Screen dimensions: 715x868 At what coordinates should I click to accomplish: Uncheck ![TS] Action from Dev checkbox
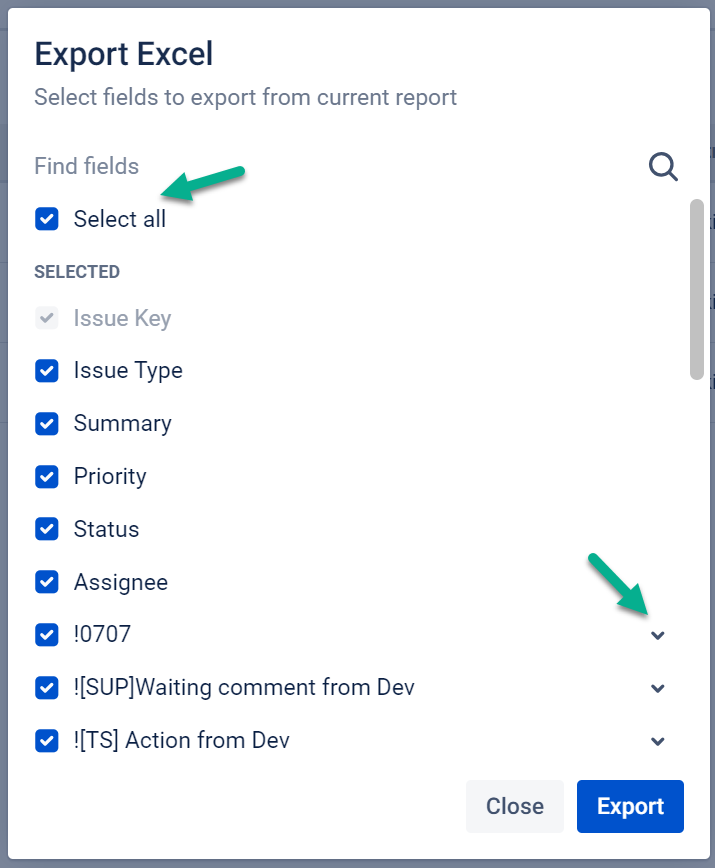pyautogui.click(x=47, y=741)
